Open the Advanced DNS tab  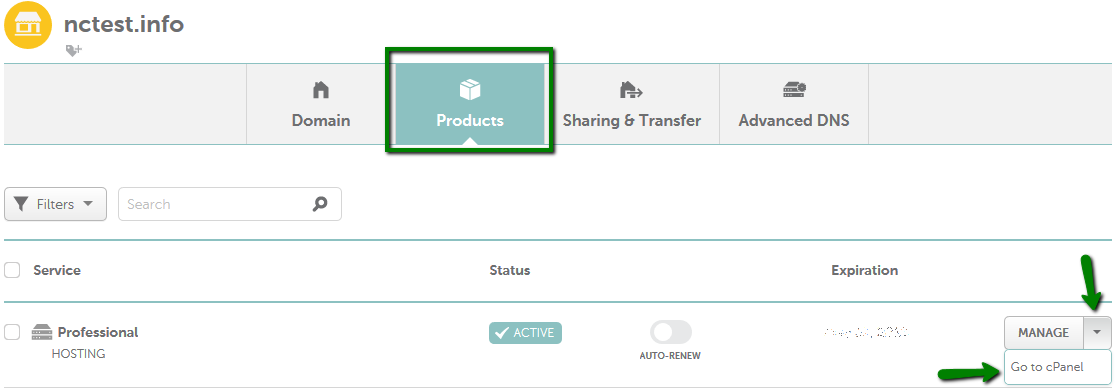pyautogui.click(x=794, y=104)
